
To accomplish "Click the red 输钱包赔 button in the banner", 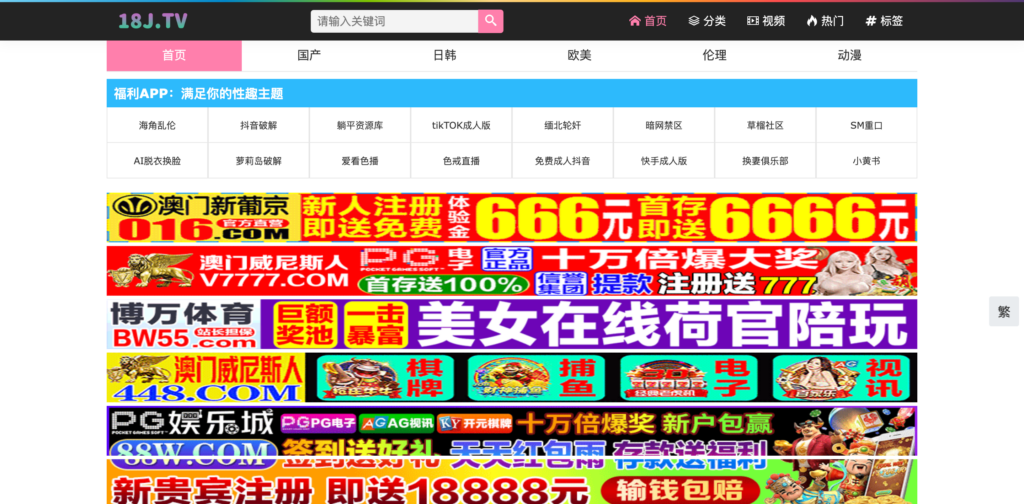I will click(x=680, y=490).
